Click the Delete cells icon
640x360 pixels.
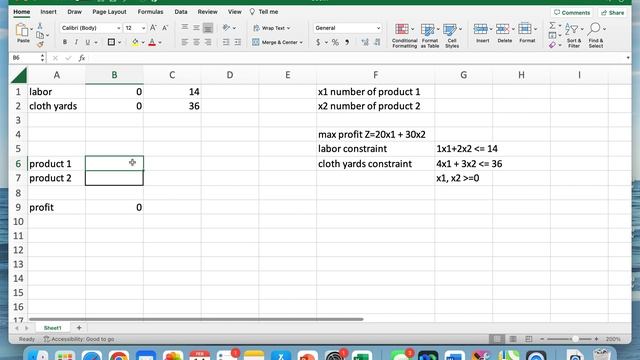[502, 29]
